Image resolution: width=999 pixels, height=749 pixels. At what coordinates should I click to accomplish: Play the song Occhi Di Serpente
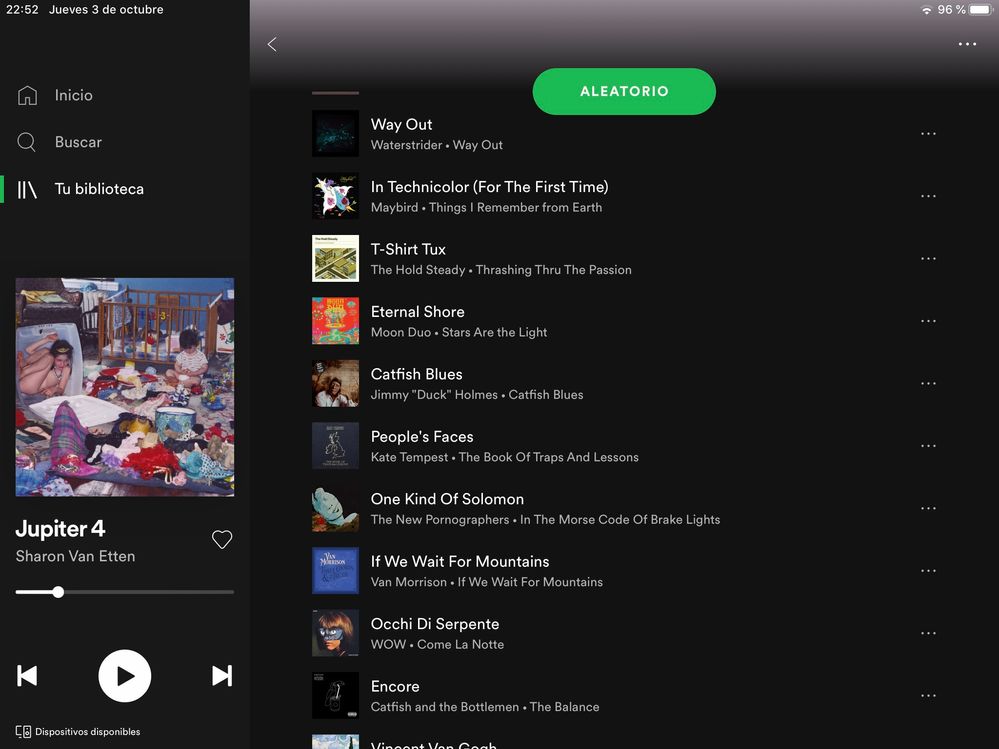tap(435, 624)
